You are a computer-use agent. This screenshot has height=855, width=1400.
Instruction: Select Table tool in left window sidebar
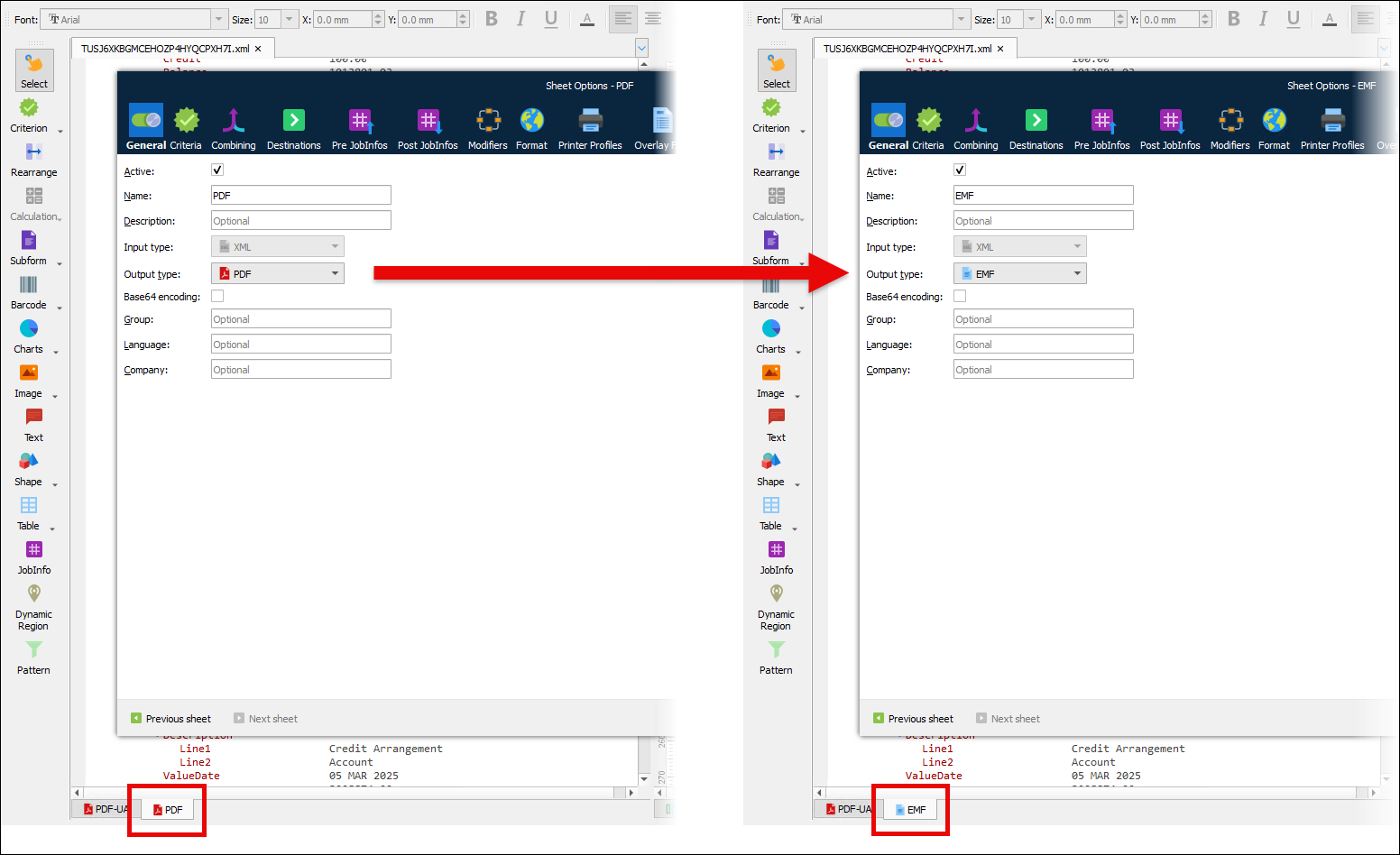pyautogui.click(x=29, y=513)
